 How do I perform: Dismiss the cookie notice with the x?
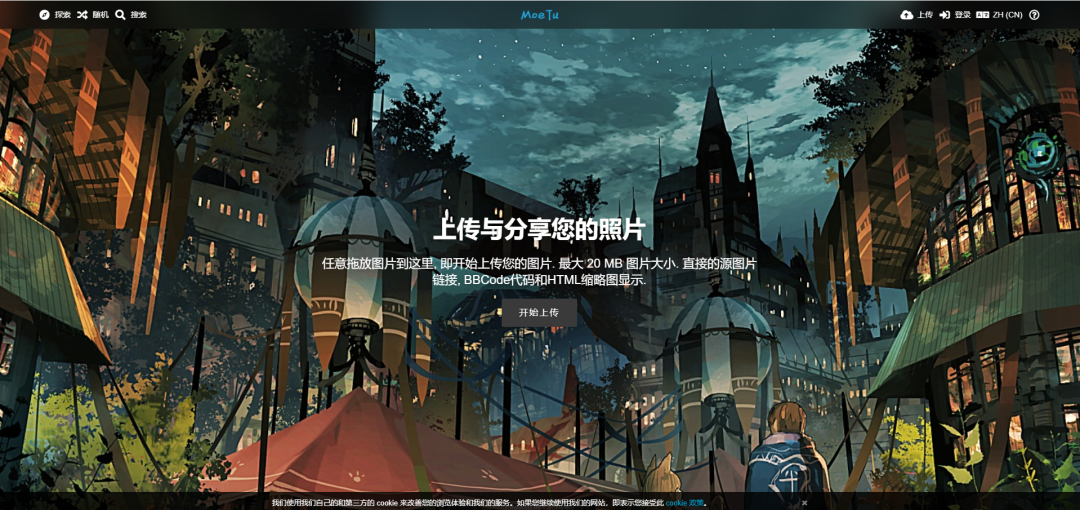(804, 502)
